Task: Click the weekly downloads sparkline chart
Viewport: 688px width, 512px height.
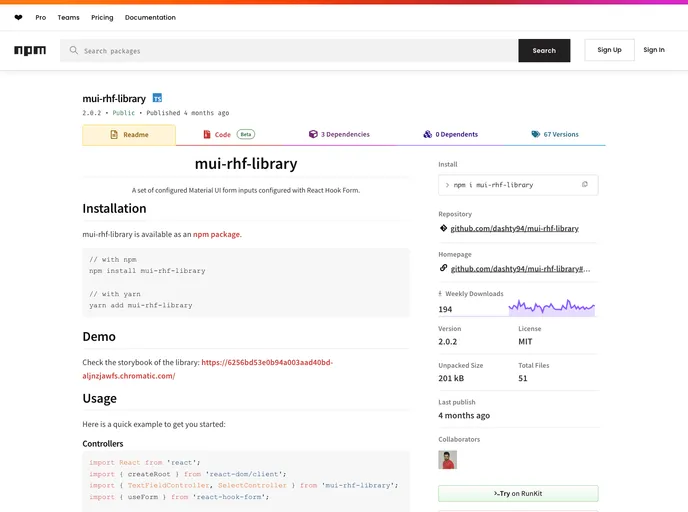Action: pyautogui.click(x=552, y=307)
